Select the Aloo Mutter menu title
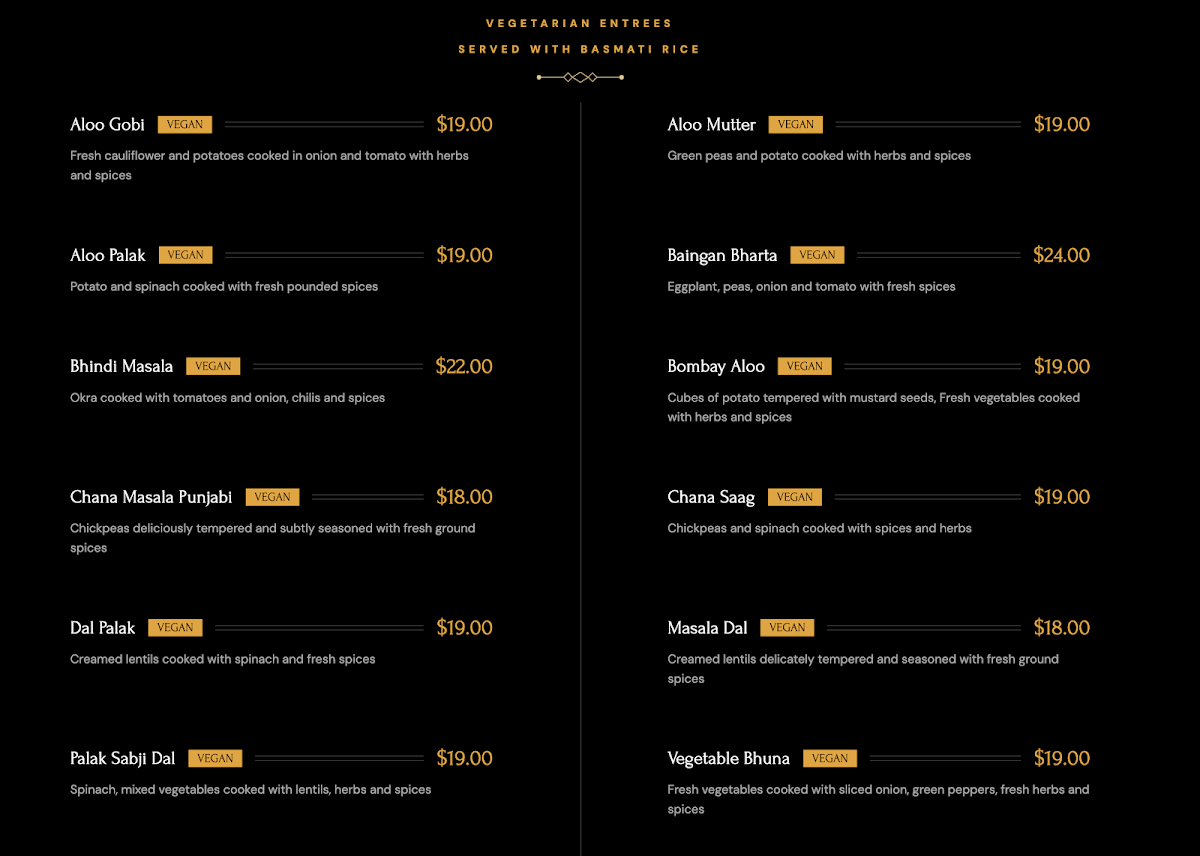 [711, 125]
